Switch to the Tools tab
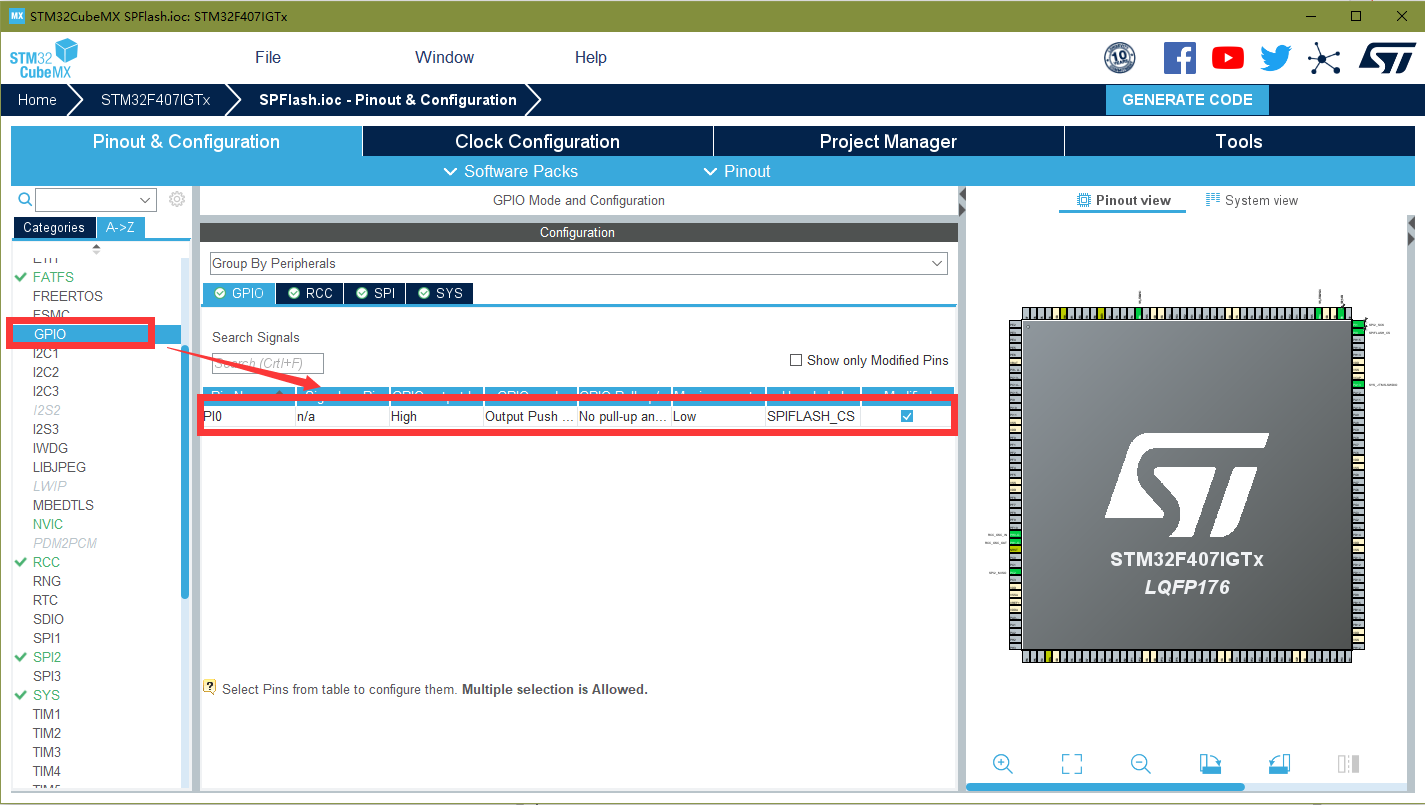1425x805 pixels. (x=1239, y=141)
